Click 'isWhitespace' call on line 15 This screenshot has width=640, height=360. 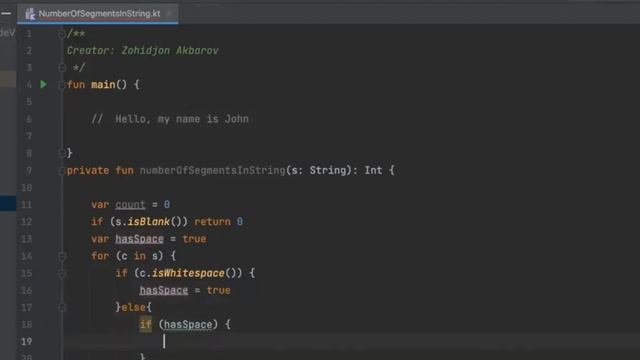coord(188,273)
